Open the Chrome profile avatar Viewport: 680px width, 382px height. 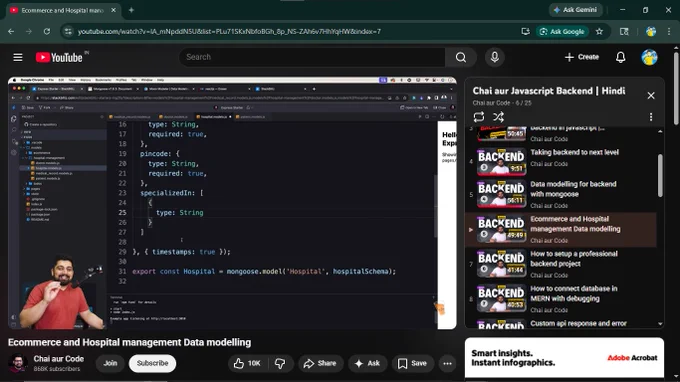(x=651, y=31)
